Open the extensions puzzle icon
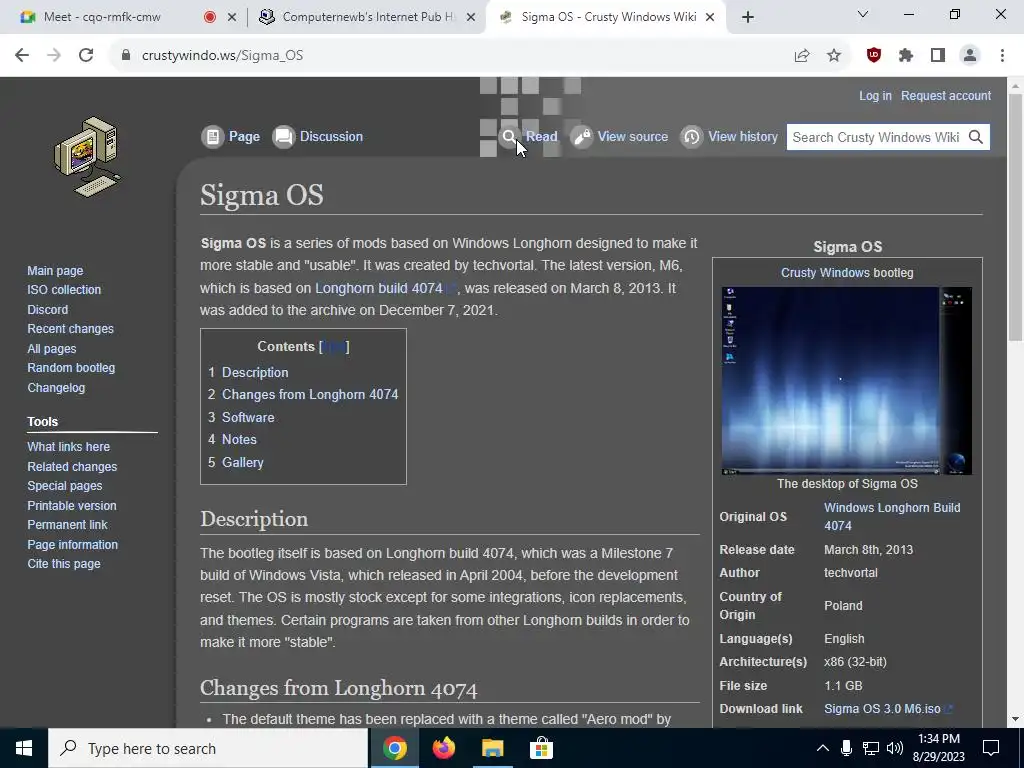Viewport: 1024px width, 768px height. click(x=906, y=56)
